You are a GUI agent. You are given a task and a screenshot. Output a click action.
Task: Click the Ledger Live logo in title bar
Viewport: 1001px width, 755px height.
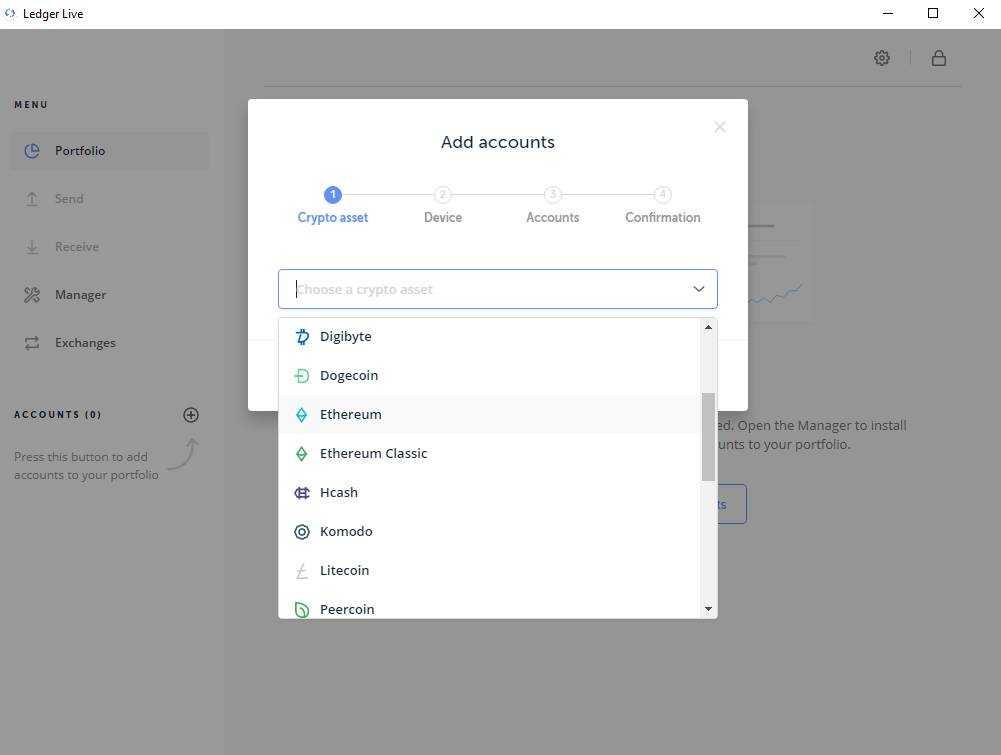(10, 13)
